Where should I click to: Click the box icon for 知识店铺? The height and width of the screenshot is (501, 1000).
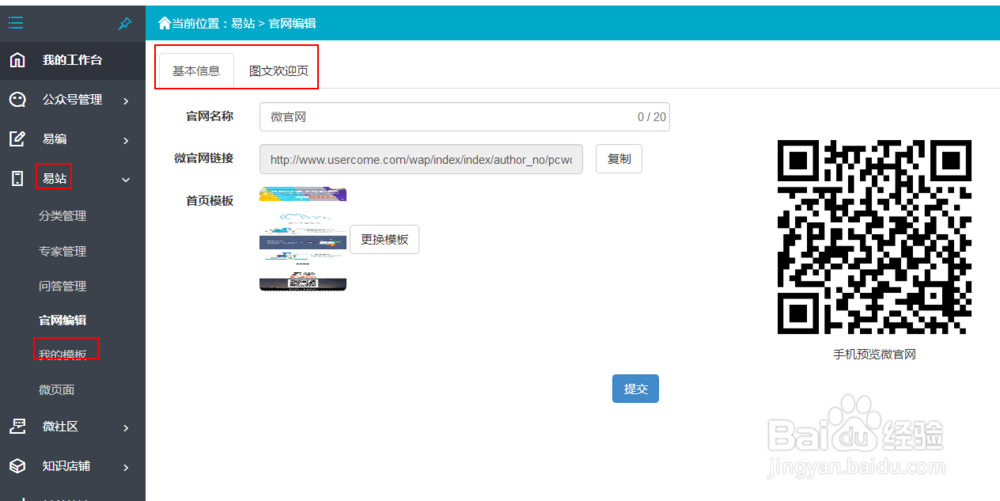point(17,466)
